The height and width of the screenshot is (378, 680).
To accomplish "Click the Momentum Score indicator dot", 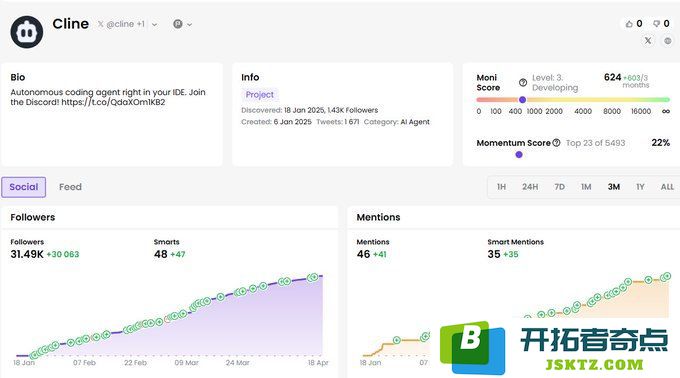I will [x=519, y=155].
